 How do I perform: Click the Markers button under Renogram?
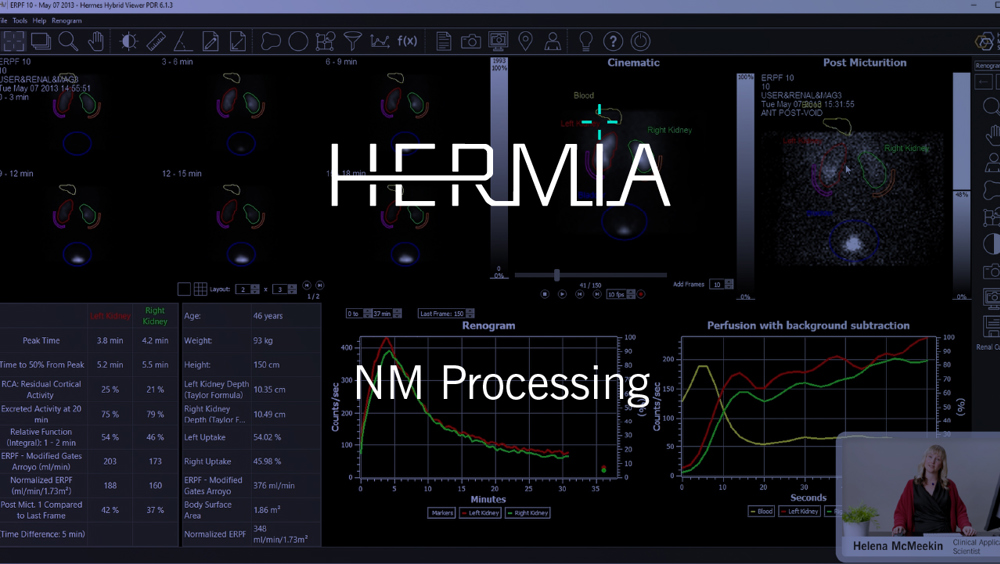point(441,513)
